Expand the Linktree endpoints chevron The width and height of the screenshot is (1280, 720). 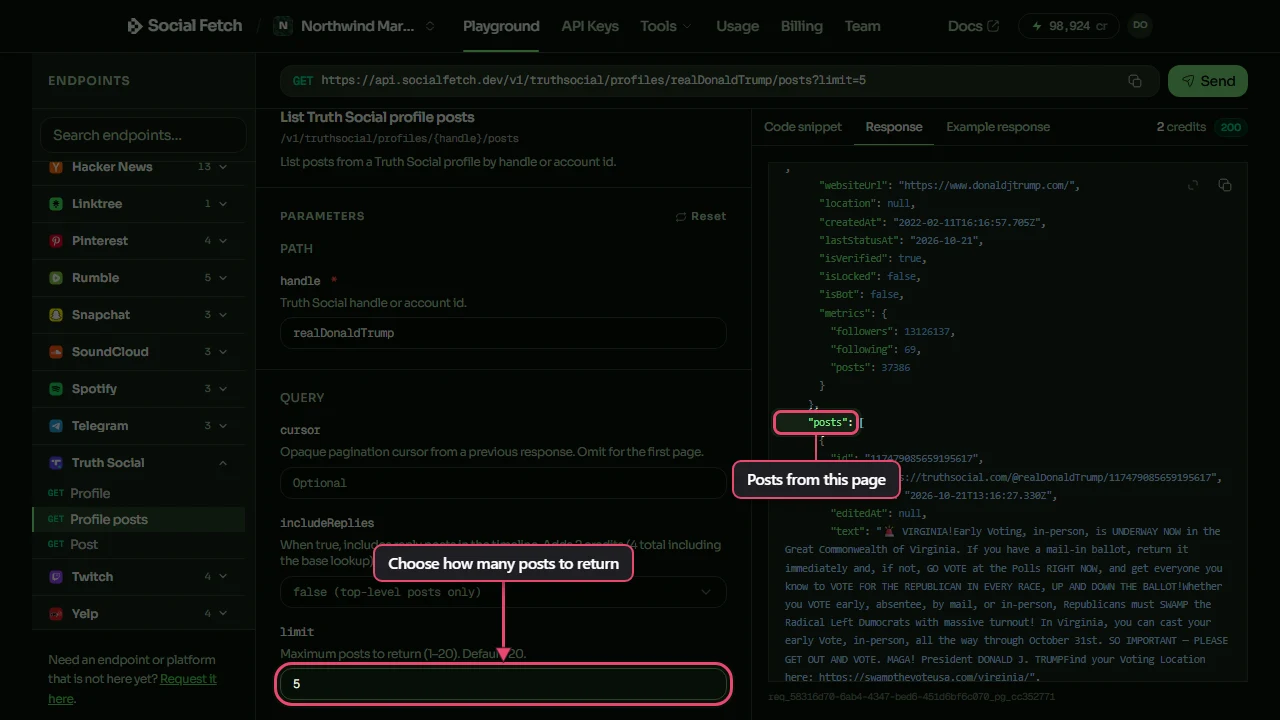(x=223, y=204)
